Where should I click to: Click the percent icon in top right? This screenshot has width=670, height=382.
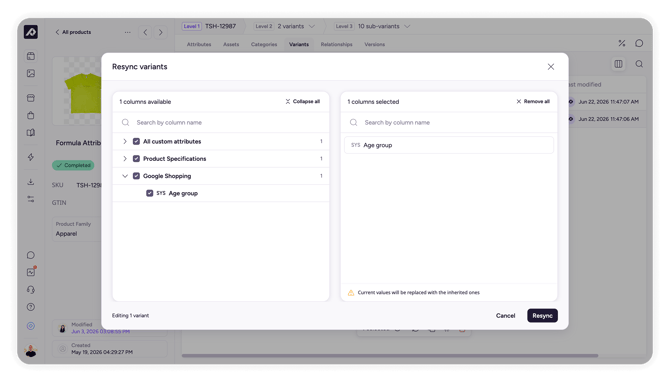pos(622,43)
